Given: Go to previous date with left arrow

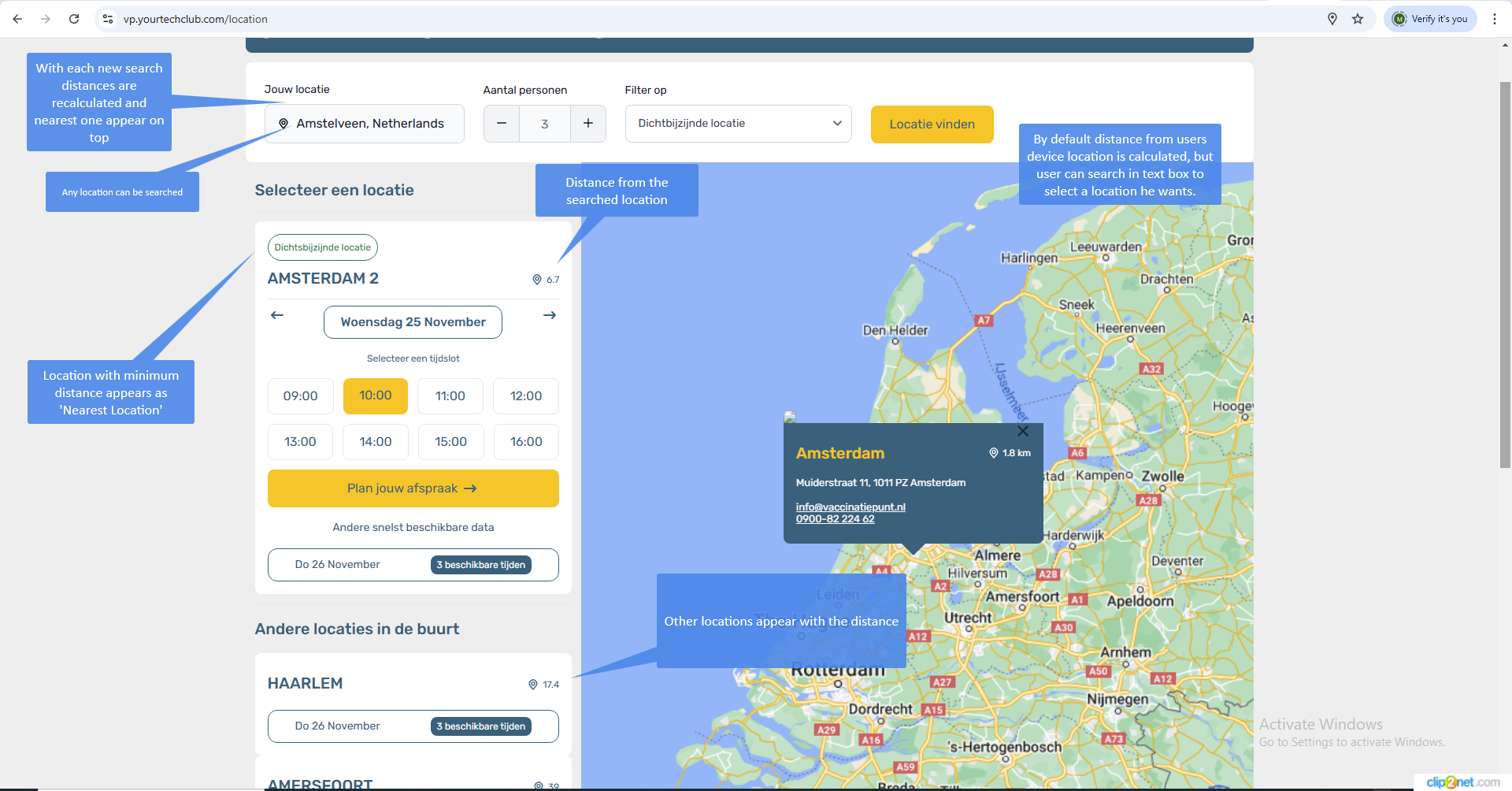Looking at the screenshot, I should click(277, 315).
